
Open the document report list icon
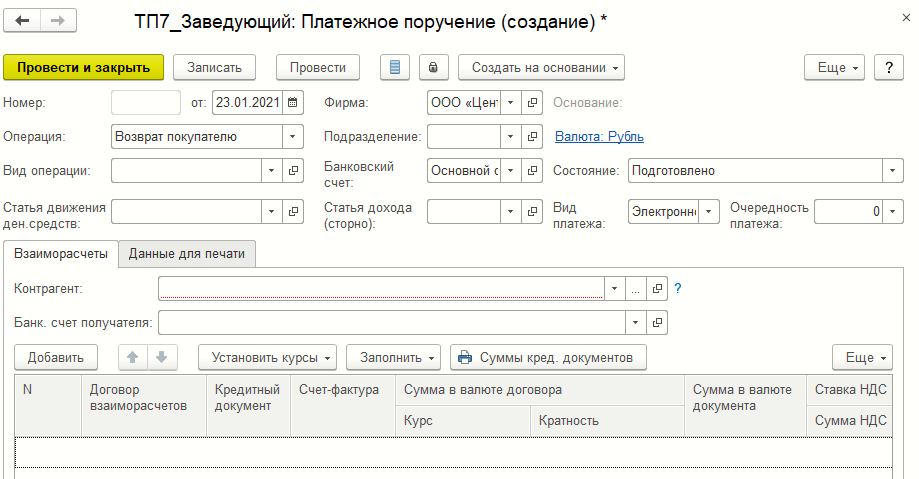pos(395,67)
